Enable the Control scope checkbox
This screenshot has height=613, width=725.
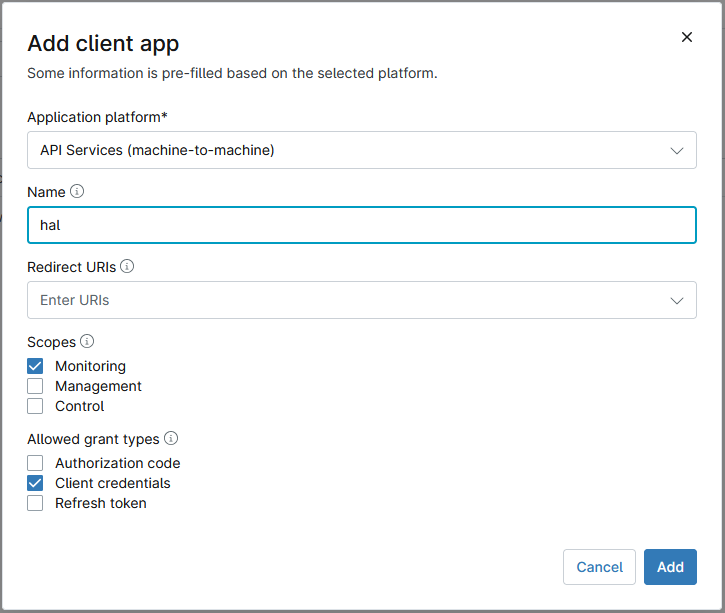tap(35, 406)
